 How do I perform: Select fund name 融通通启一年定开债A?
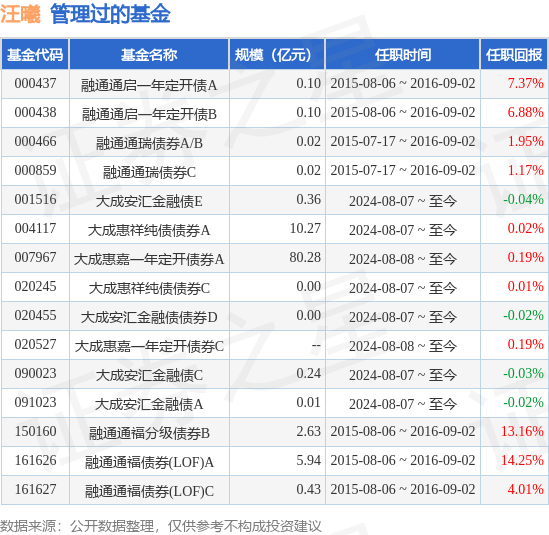149,85
